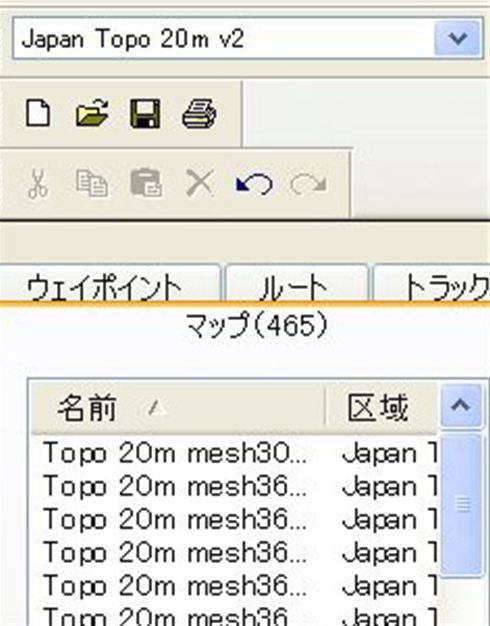Undo with the blue arrow icon

coord(254,184)
